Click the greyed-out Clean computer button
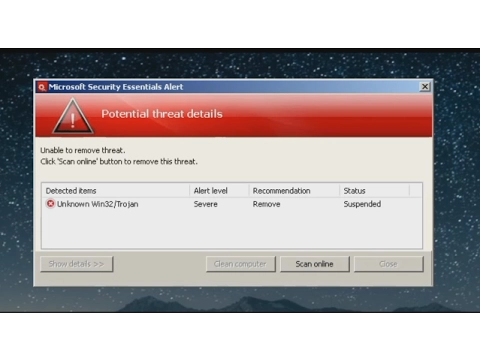 coord(241,264)
